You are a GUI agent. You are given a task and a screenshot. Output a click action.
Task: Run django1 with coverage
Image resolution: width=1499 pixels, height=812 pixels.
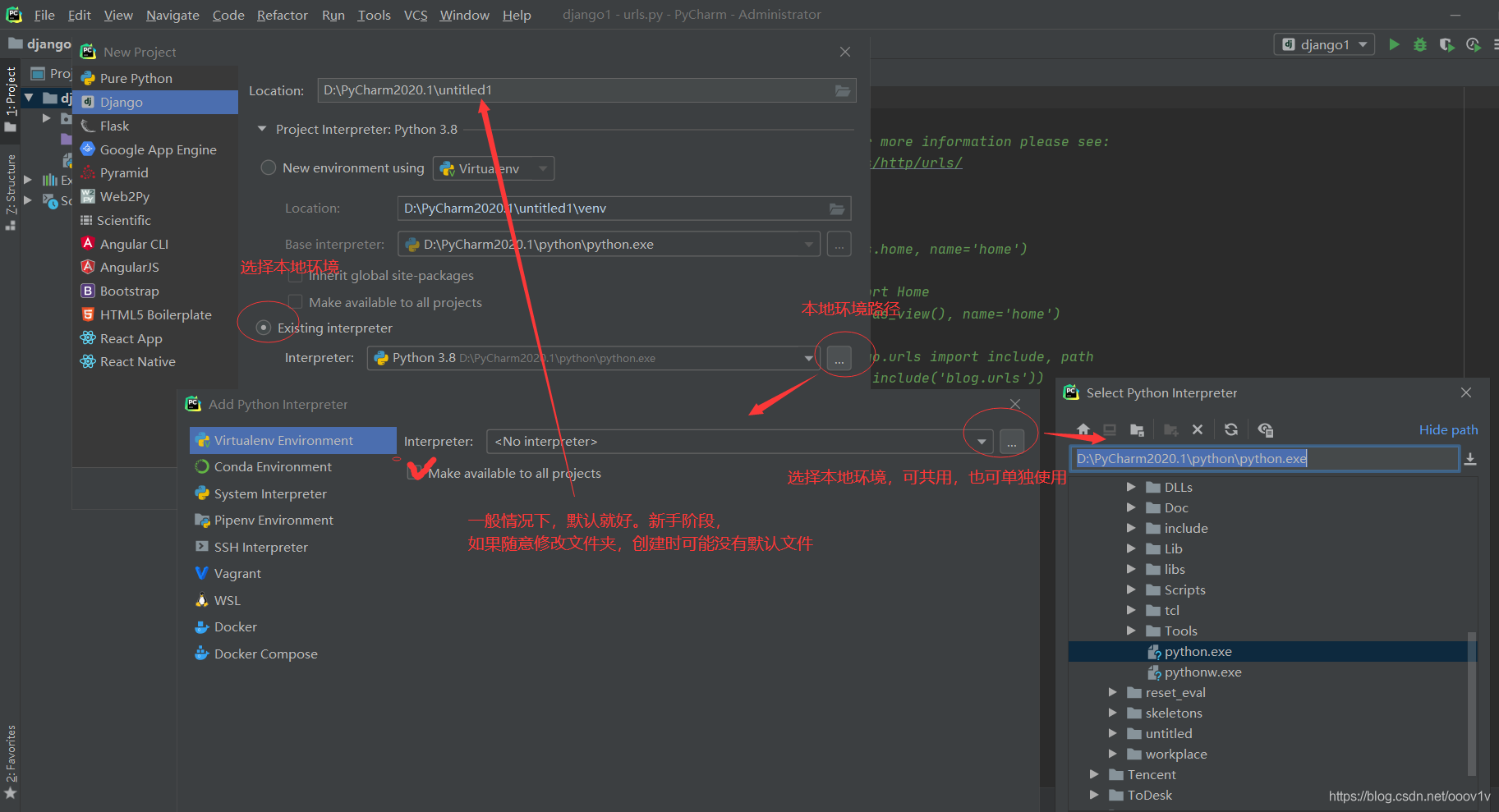(1446, 44)
